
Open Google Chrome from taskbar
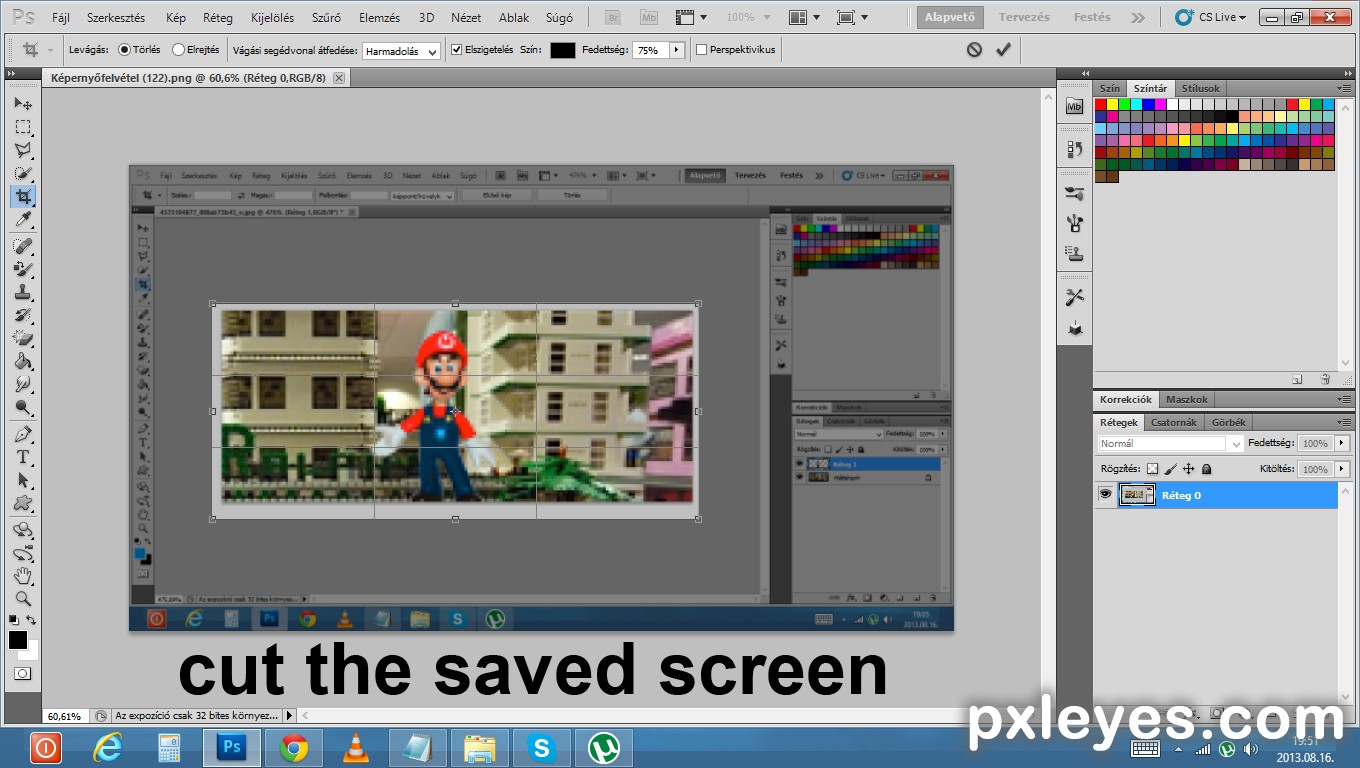(293, 748)
